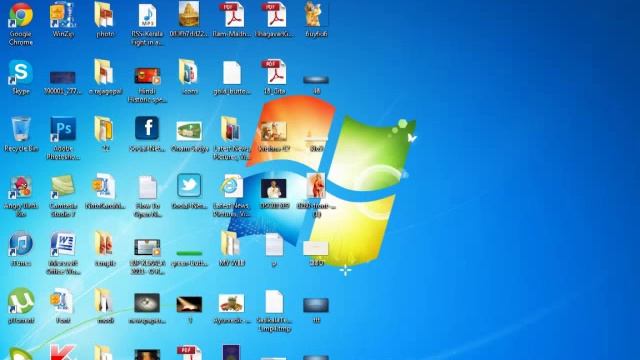Launch Adobe Photoshop shortcut

pos(63,129)
